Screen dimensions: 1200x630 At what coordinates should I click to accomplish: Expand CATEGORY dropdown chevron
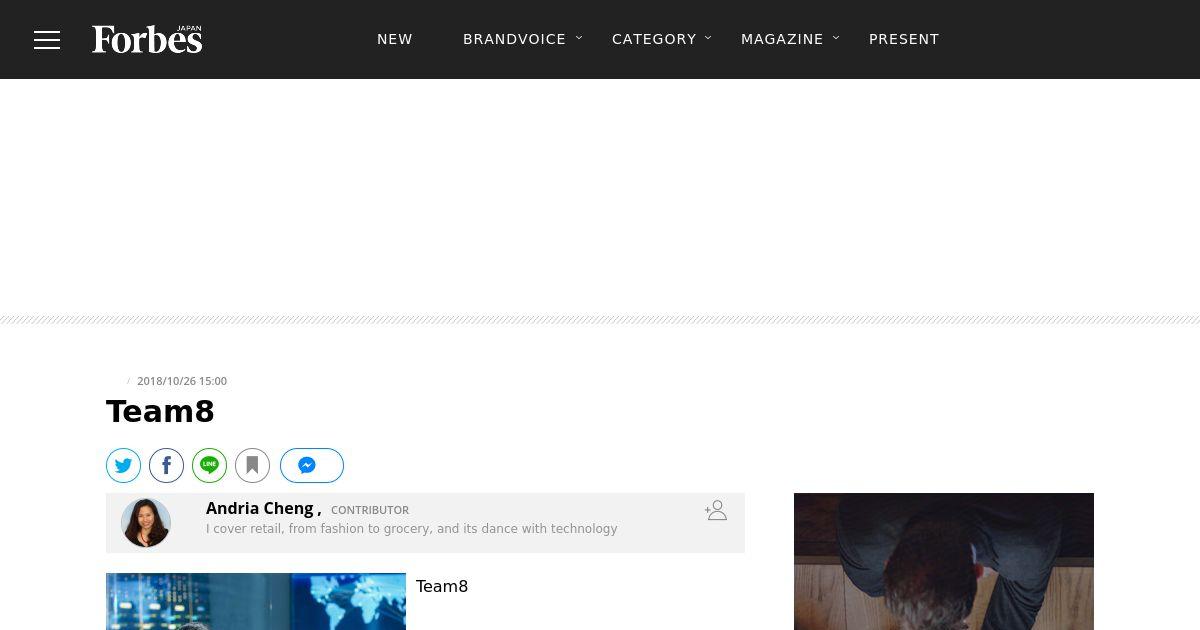(x=708, y=38)
